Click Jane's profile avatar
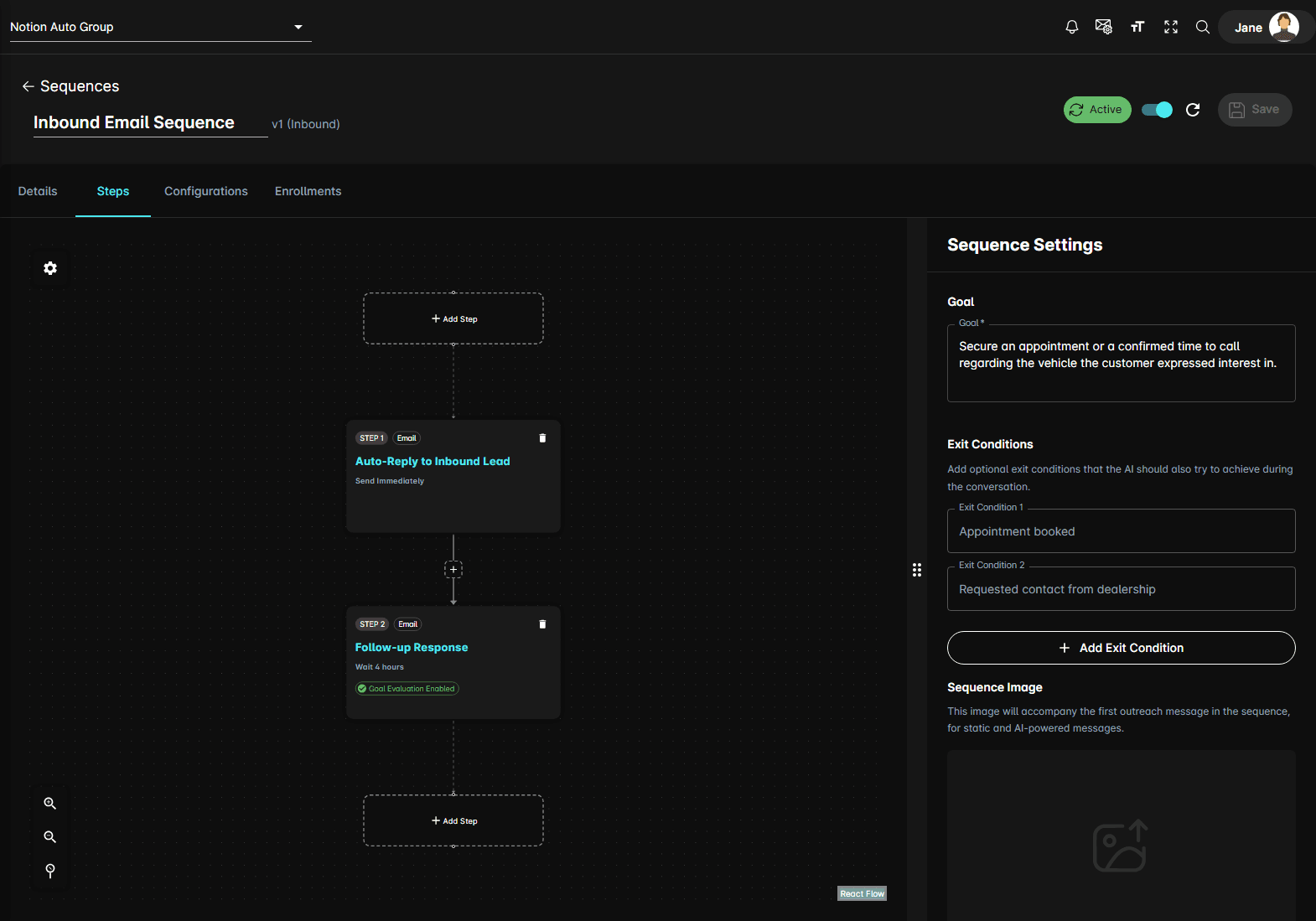Screen dimensions: 1316x921 pos(1284,27)
